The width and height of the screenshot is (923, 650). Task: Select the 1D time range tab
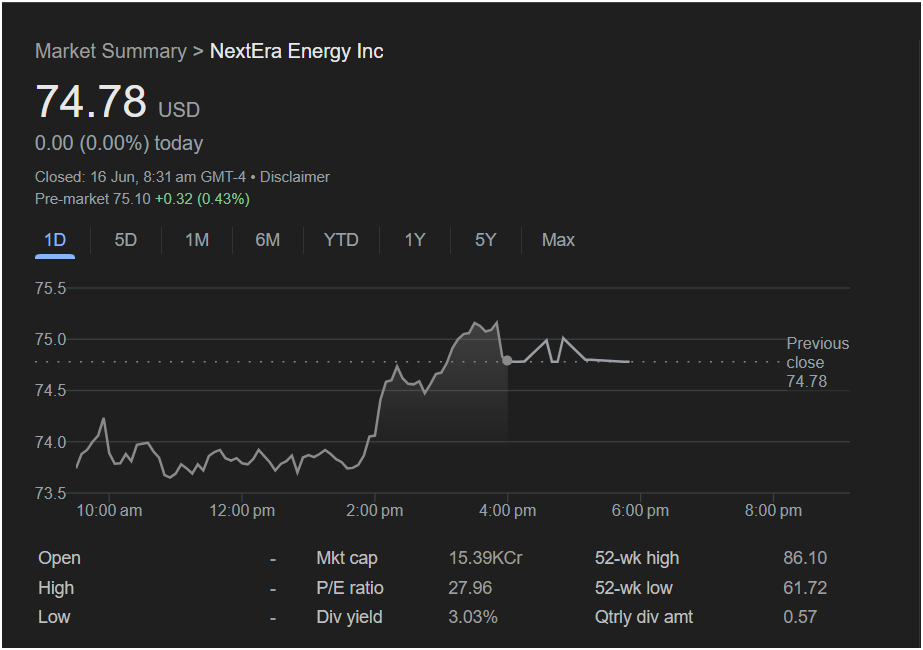tap(55, 240)
